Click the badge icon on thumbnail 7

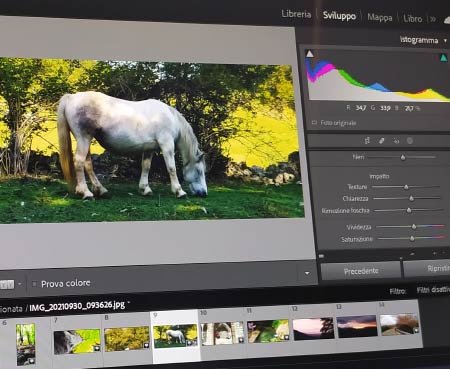coord(97,348)
